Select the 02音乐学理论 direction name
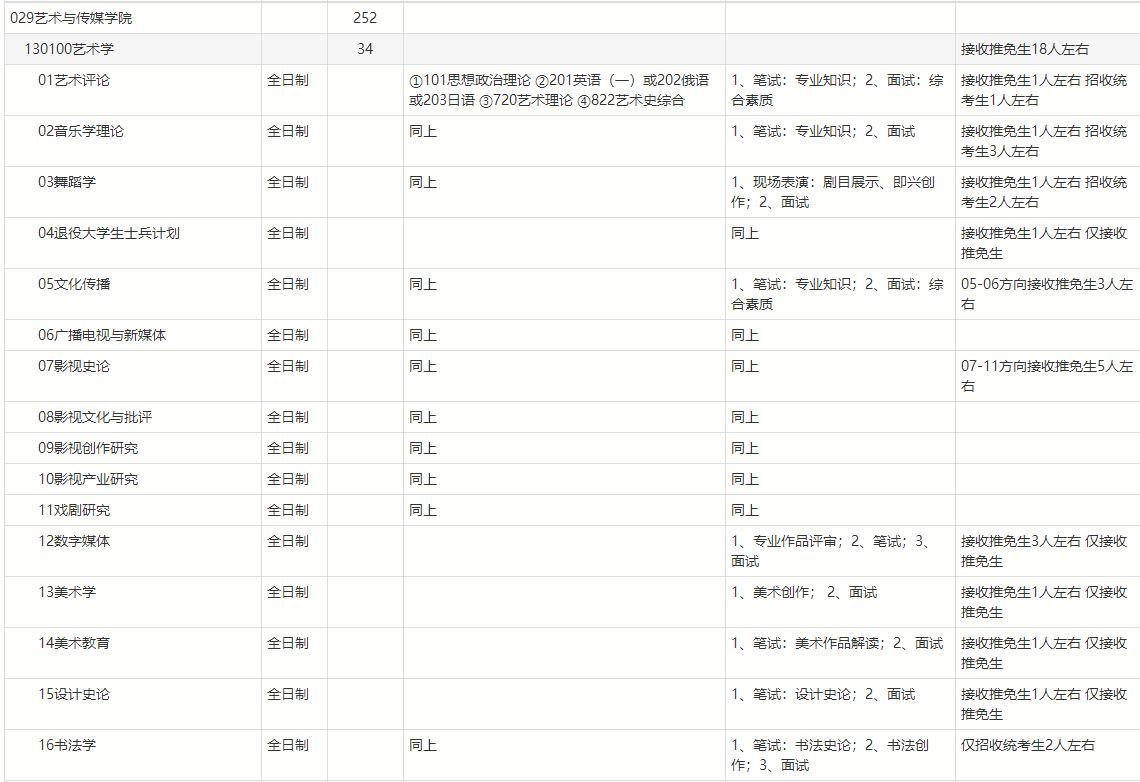The width and height of the screenshot is (1140, 782). click(x=81, y=131)
